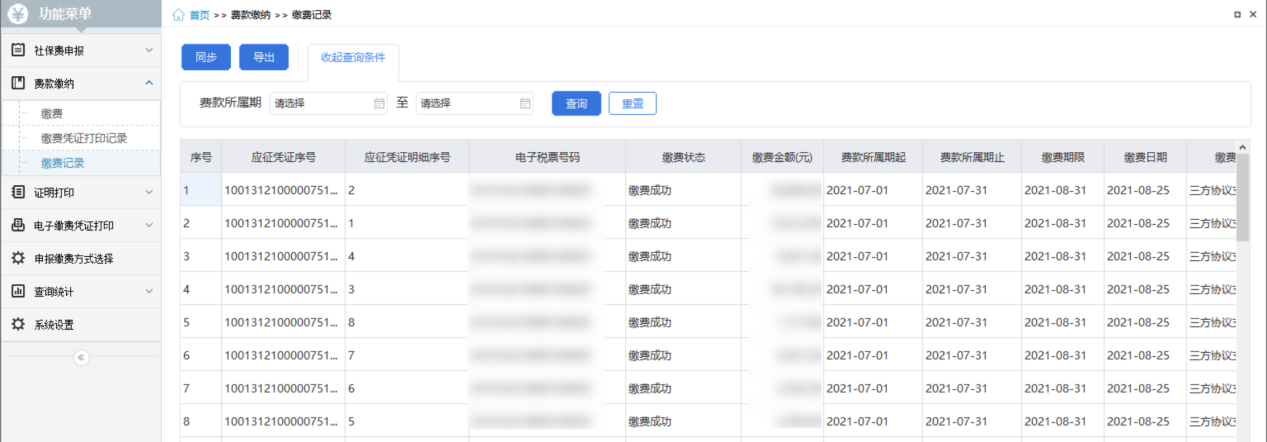The height and width of the screenshot is (442, 1267).
Task: Collapse the 费款缴纳 menu chevron
Action: 149,83
